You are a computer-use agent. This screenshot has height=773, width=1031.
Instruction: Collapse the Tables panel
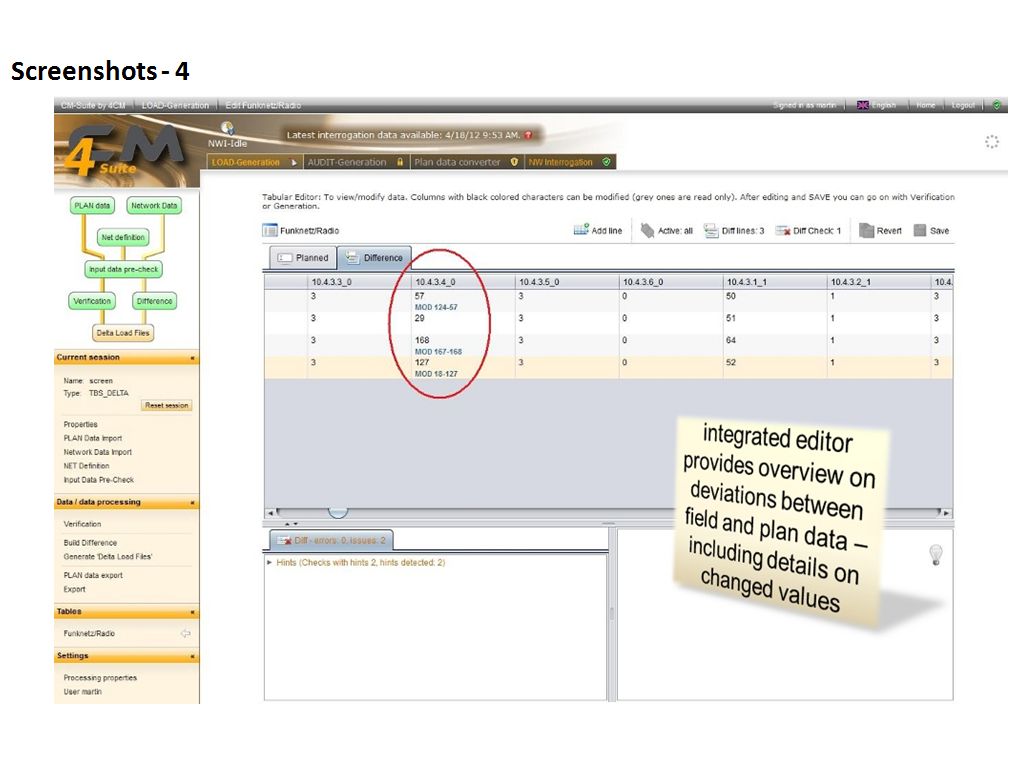pyautogui.click(x=193, y=612)
